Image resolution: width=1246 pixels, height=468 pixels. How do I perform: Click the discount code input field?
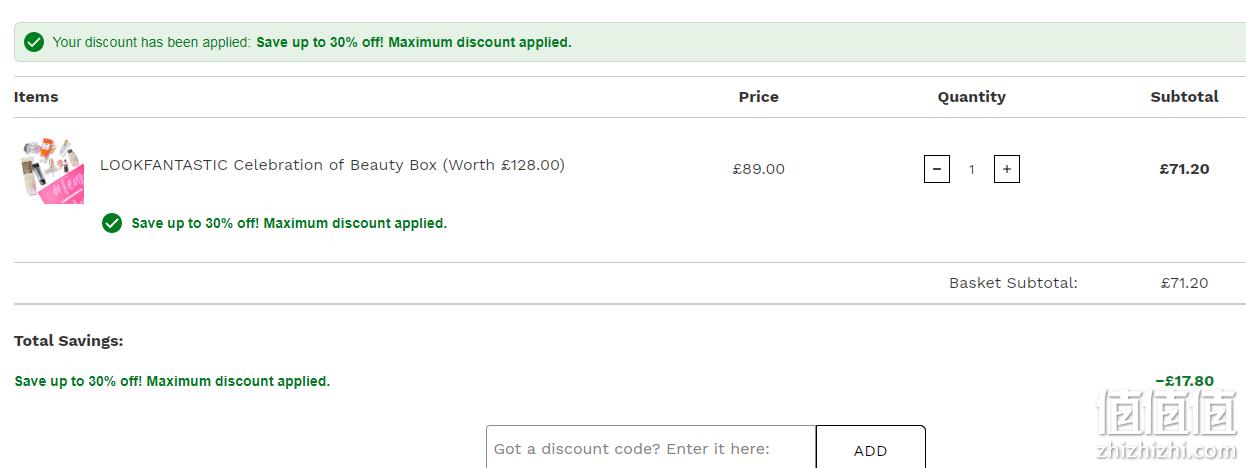(651, 449)
